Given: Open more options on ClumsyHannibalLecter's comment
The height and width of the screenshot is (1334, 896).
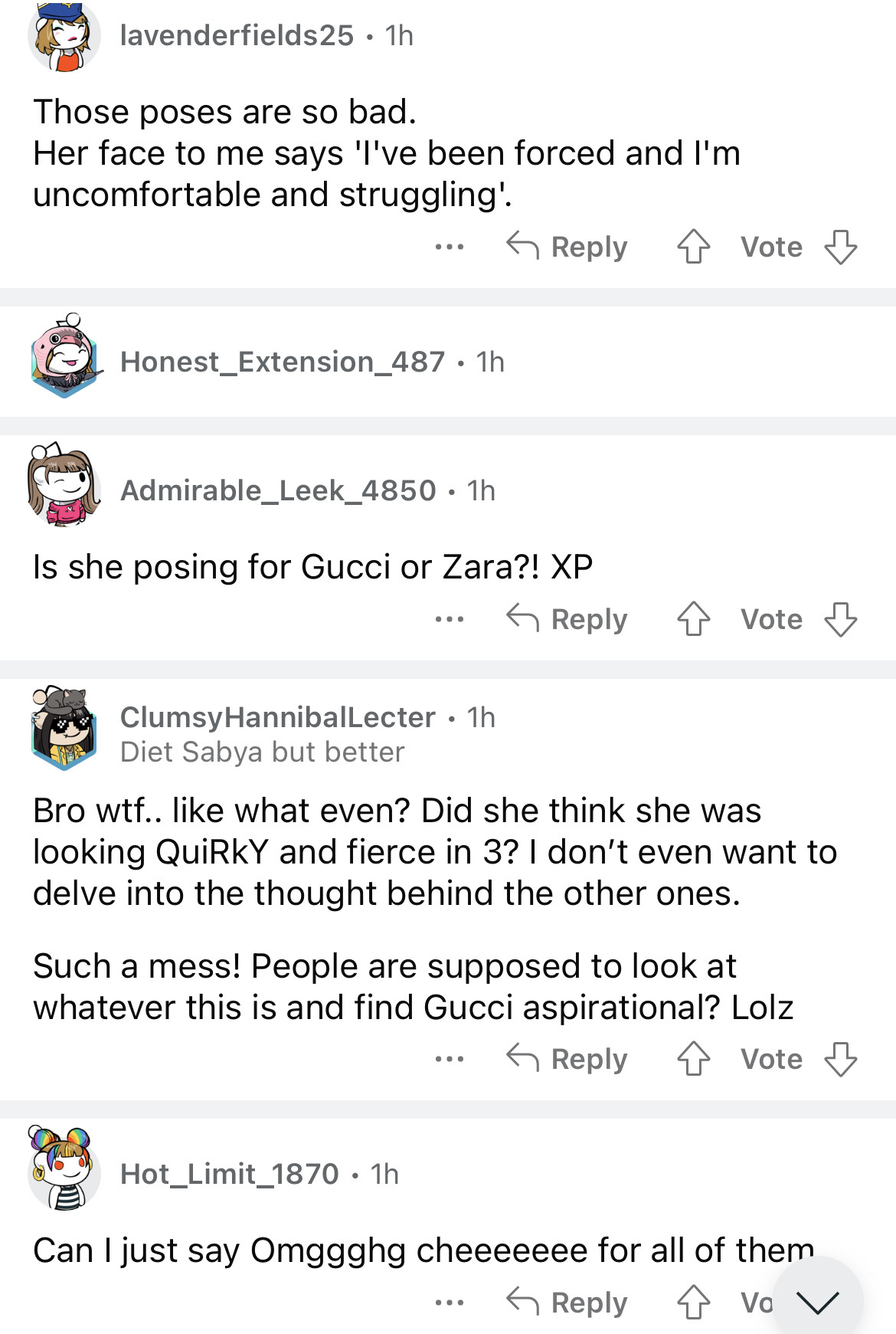Looking at the screenshot, I should (449, 1059).
